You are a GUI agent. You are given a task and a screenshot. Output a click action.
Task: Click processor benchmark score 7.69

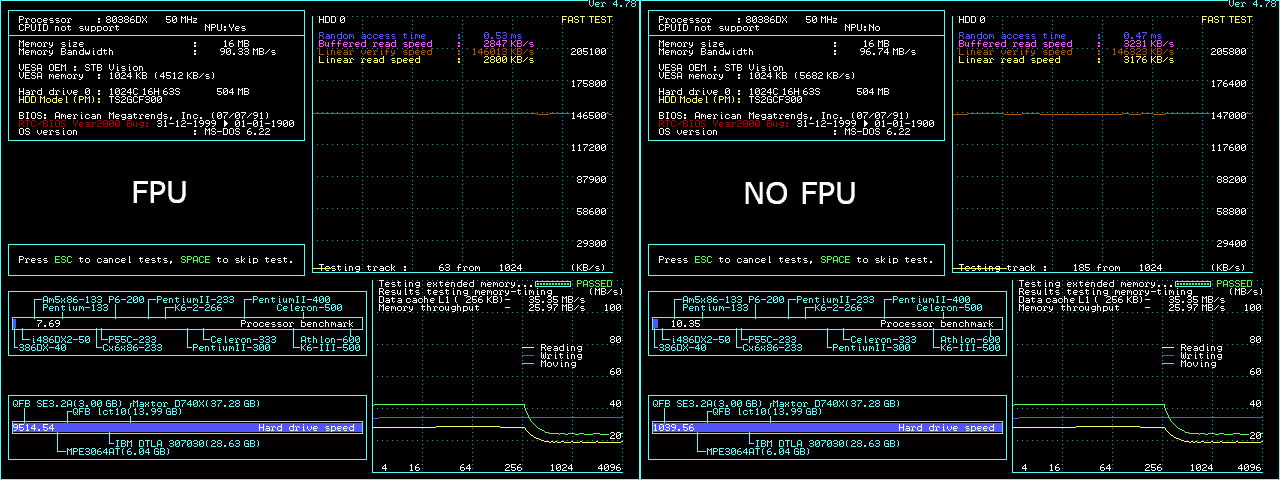click(x=48, y=324)
